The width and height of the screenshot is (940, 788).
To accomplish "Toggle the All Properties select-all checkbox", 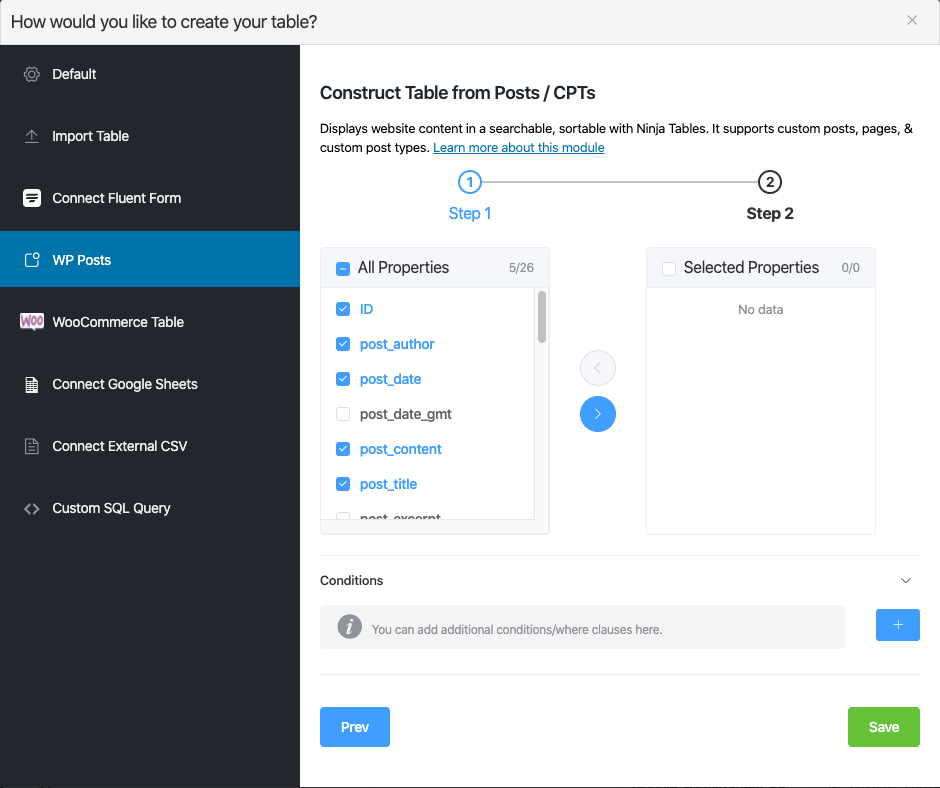I will click(x=343, y=268).
